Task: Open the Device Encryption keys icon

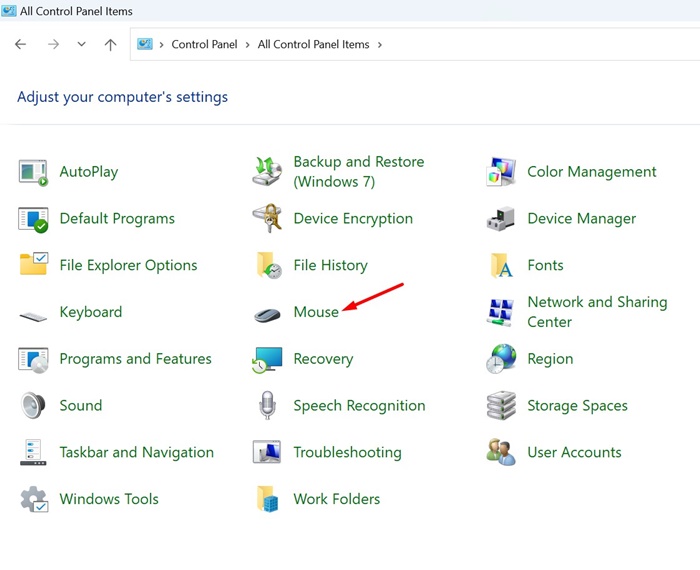Action: 267,219
